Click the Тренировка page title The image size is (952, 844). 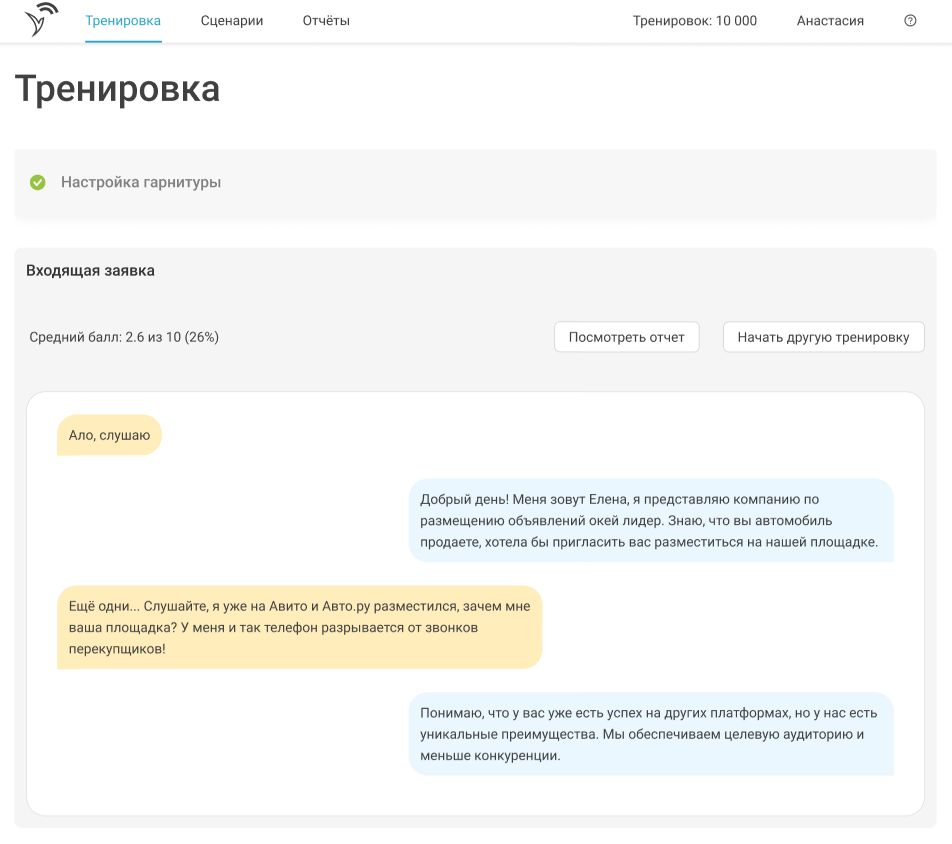pos(117,89)
